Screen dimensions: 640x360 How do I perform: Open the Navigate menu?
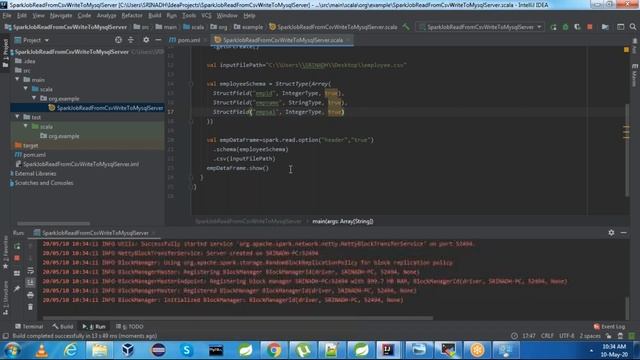61,16
